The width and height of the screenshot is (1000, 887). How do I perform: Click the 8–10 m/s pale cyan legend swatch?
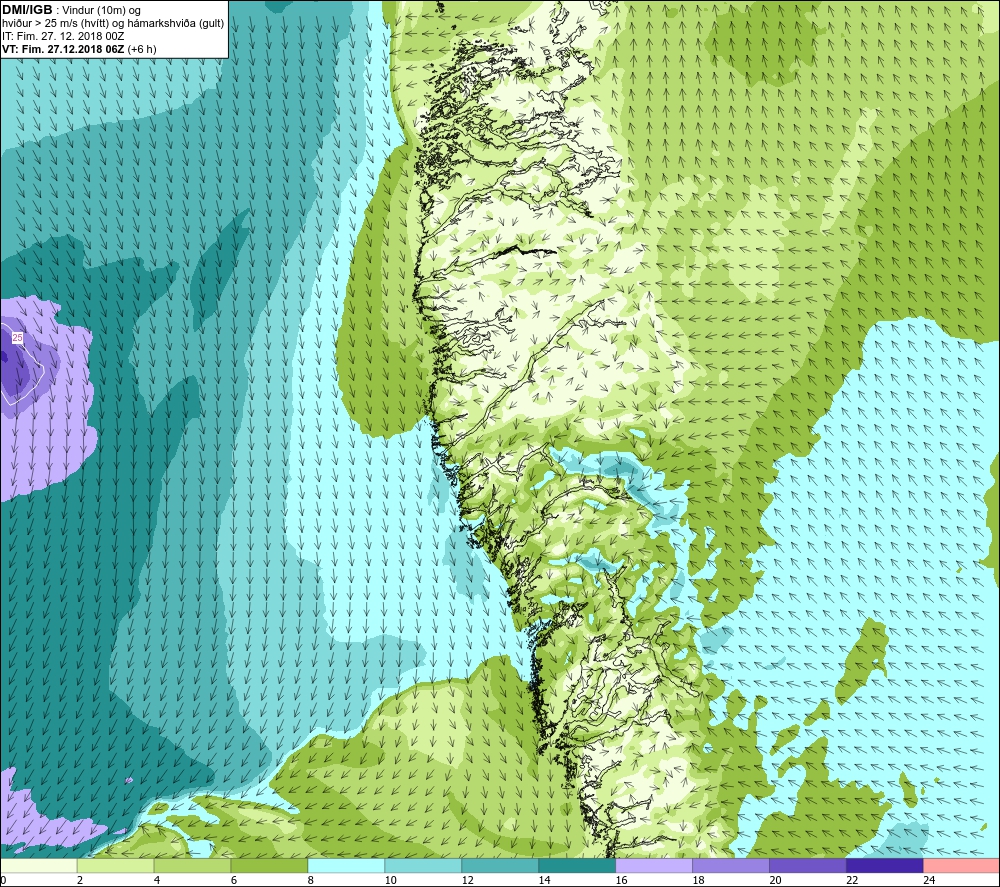tap(346, 865)
